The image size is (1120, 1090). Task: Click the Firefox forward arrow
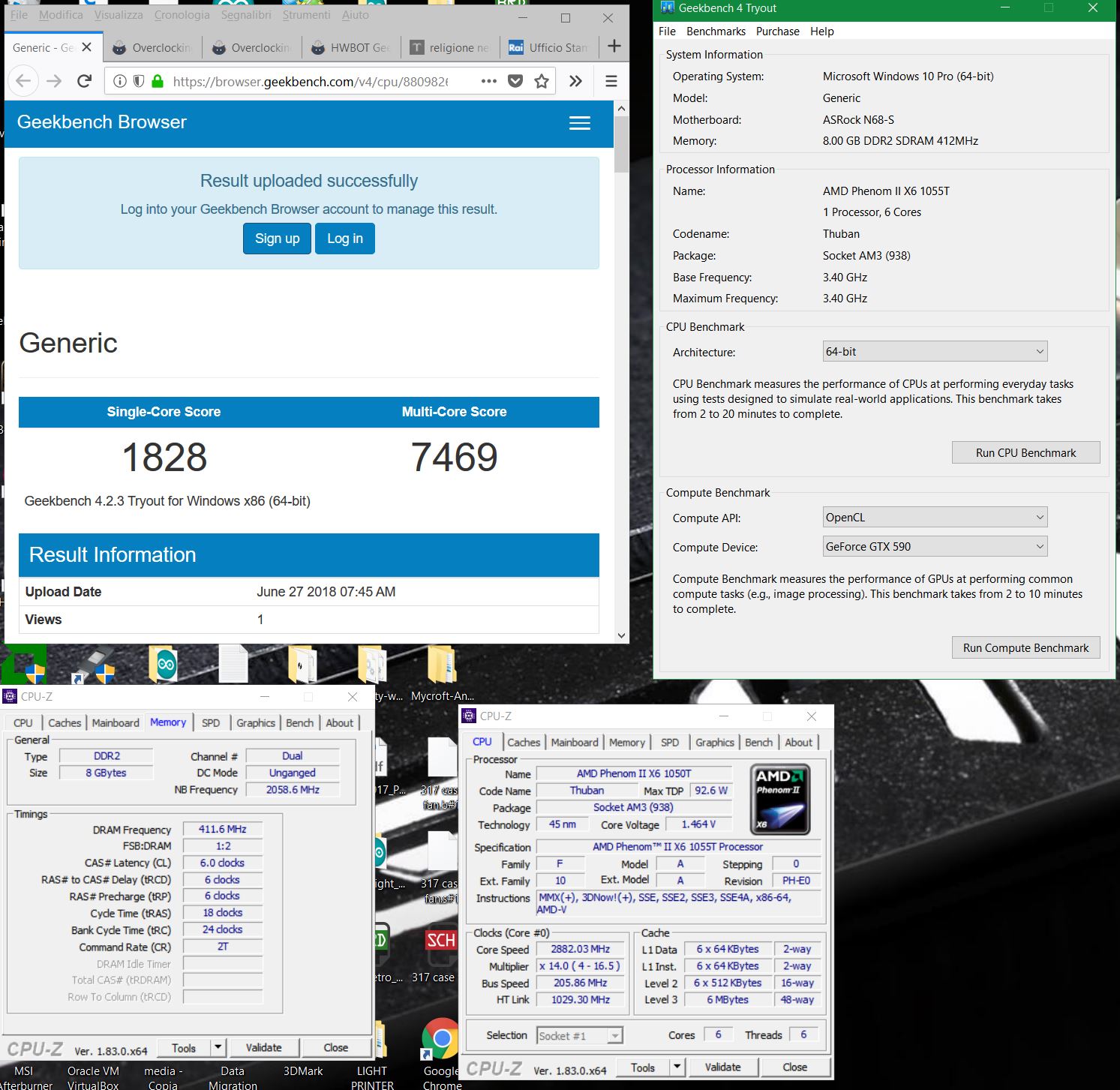(54, 81)
